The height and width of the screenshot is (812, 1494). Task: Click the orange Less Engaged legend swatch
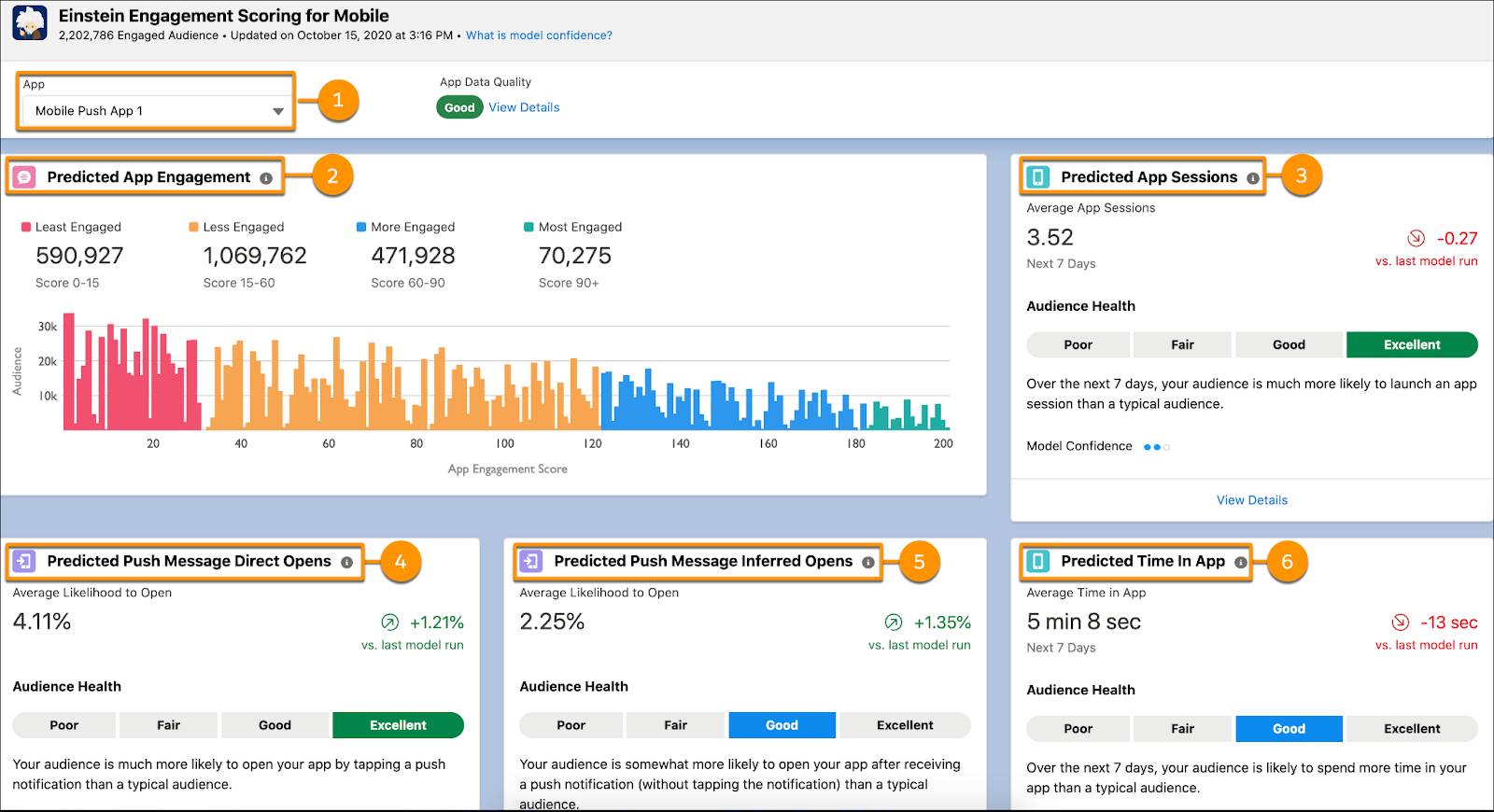[193, 227]
